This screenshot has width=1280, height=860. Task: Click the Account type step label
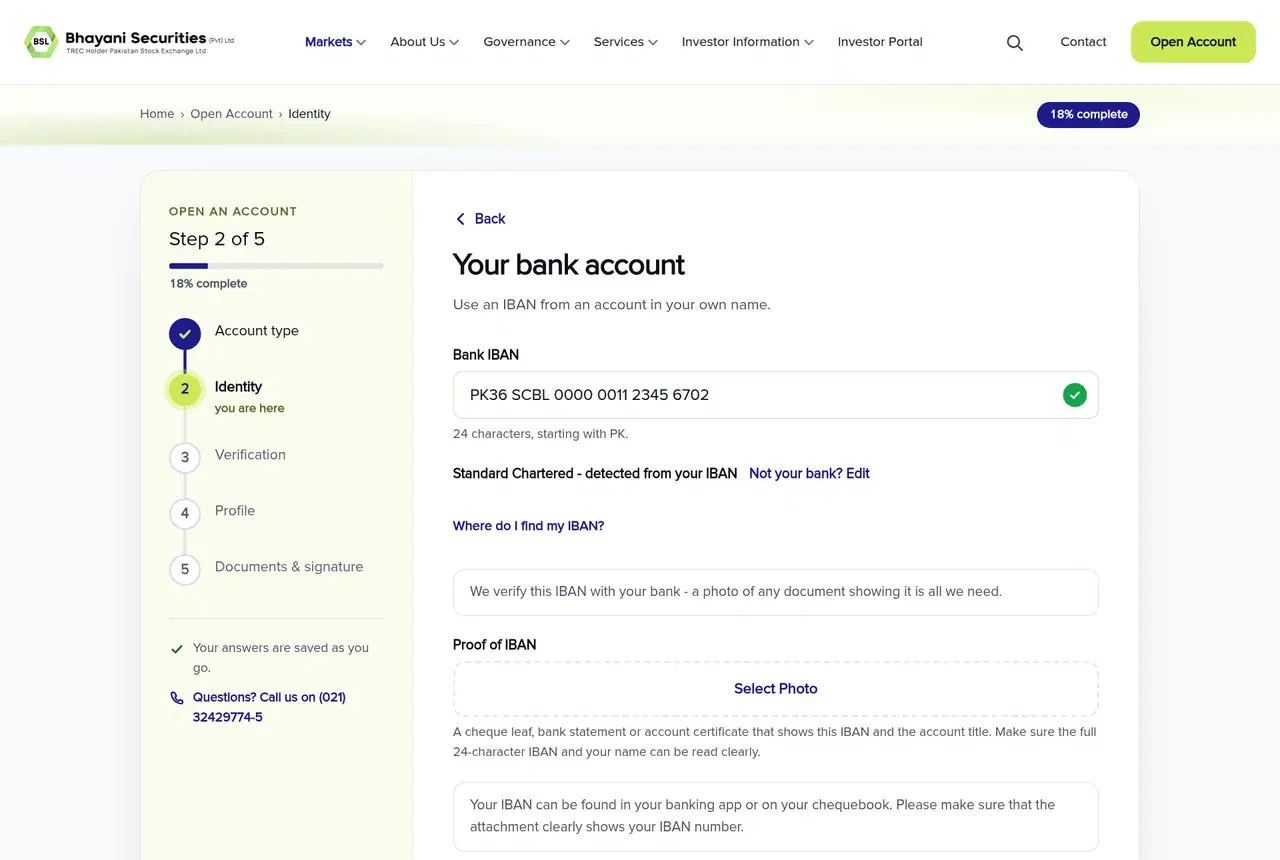pos(257,331)
